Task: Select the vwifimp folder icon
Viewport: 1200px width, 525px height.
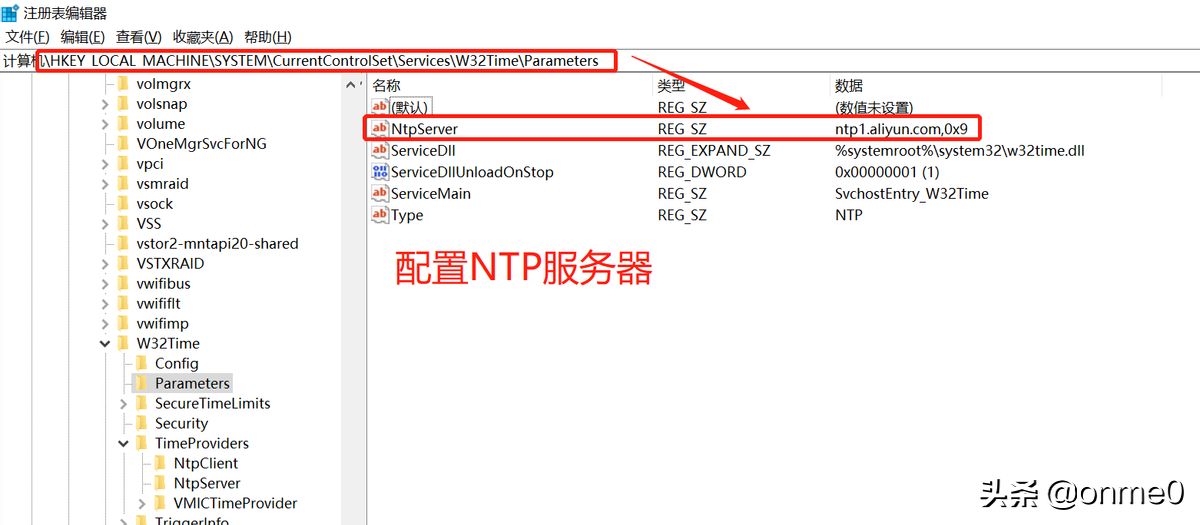Action: coord(124,324)
